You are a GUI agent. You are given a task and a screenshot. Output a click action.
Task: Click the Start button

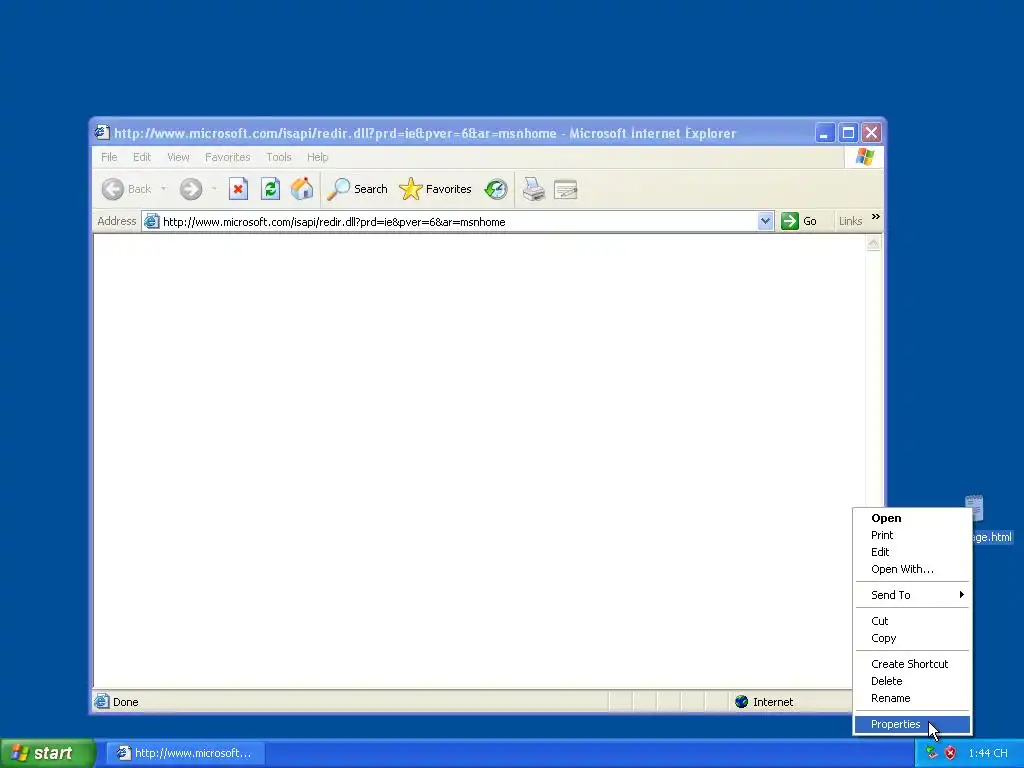pyautogui.click(x=48, y=753)
